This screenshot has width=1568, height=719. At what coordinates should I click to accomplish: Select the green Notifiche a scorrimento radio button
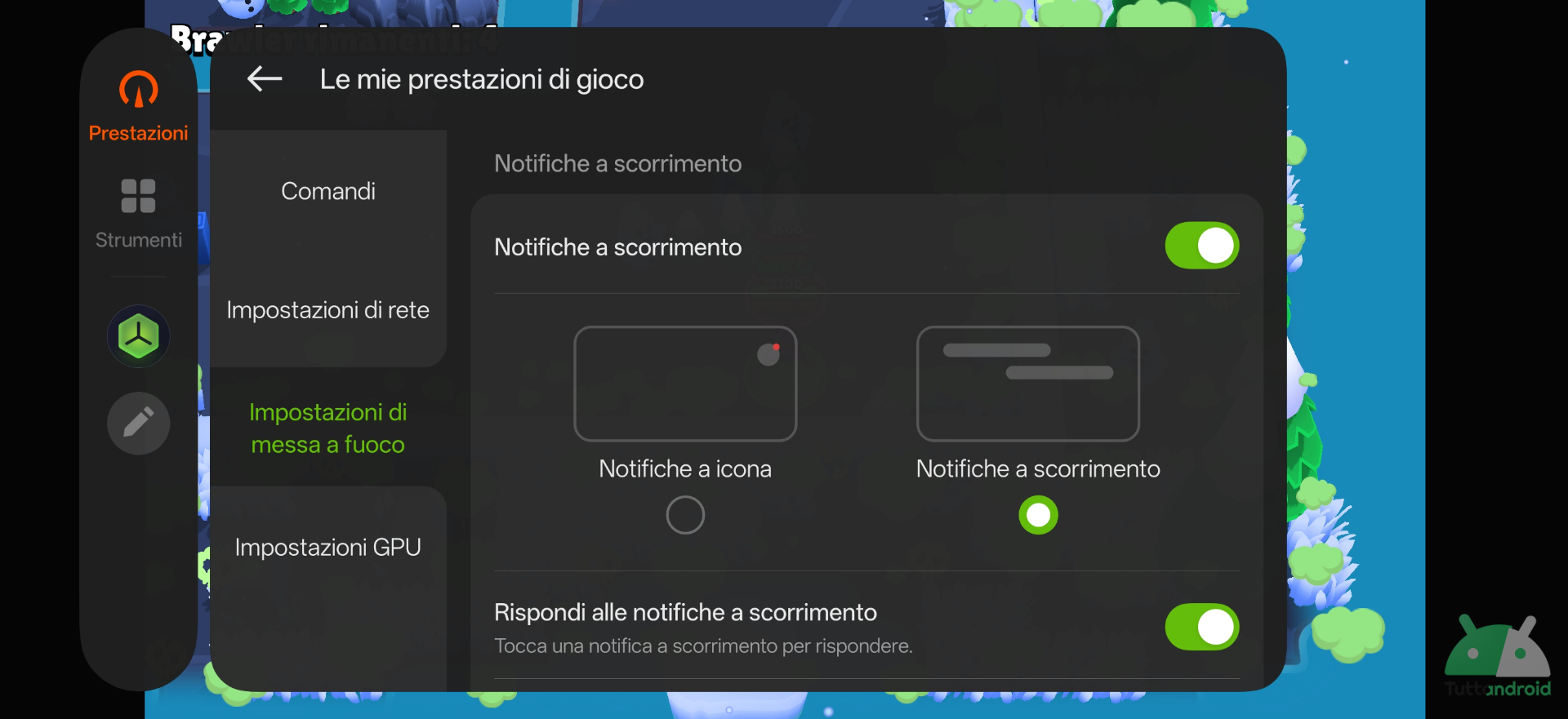pyautogui.click(x=1037, y=515)
